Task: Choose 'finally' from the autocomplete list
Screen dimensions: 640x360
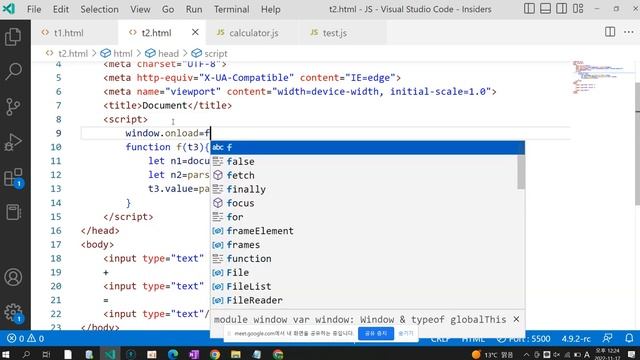Action: point(364,189)
